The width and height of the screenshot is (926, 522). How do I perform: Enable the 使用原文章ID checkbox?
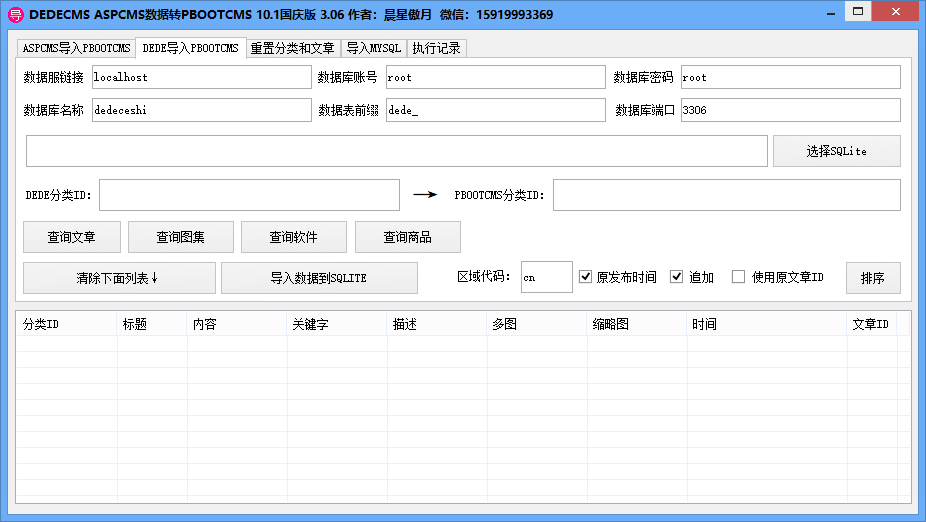(739, 277)
